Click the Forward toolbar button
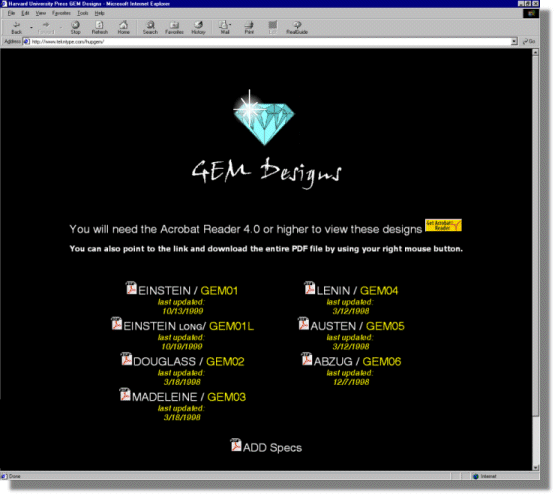 46,27
